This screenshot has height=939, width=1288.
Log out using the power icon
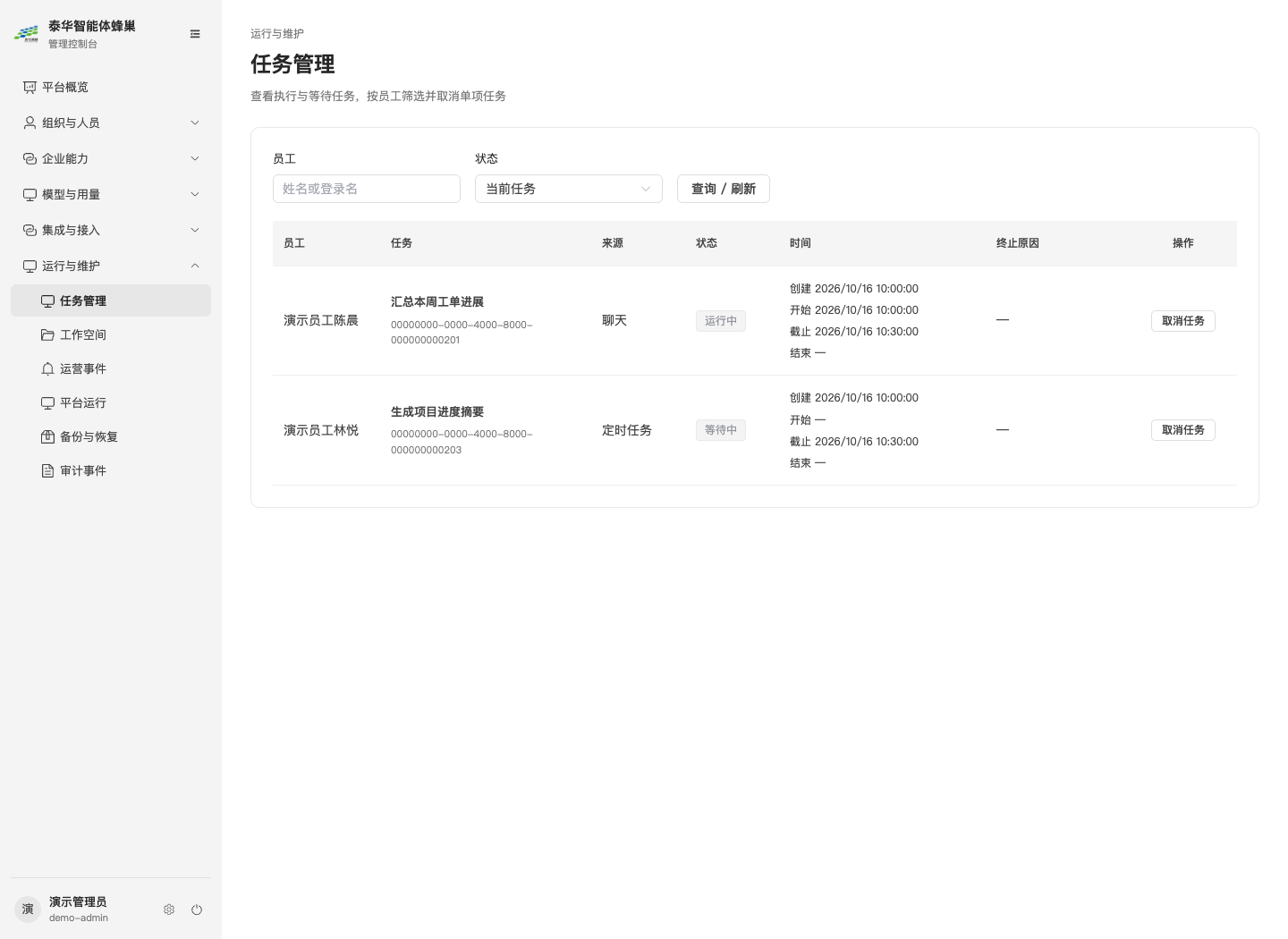coord(197,909)
